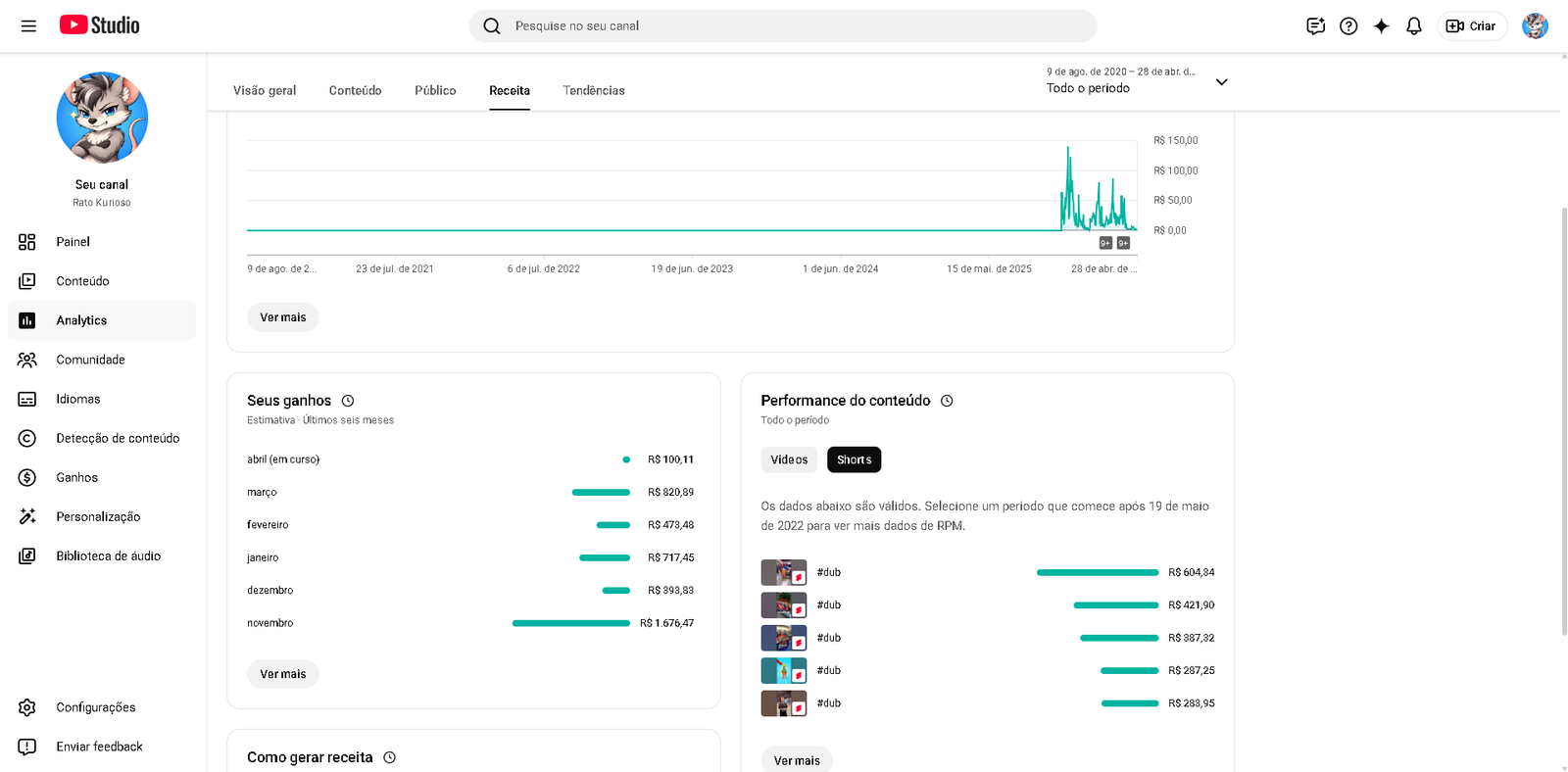
Task: Click the icon beside Performance do conteúdo
Action: [x=947, y=401]
